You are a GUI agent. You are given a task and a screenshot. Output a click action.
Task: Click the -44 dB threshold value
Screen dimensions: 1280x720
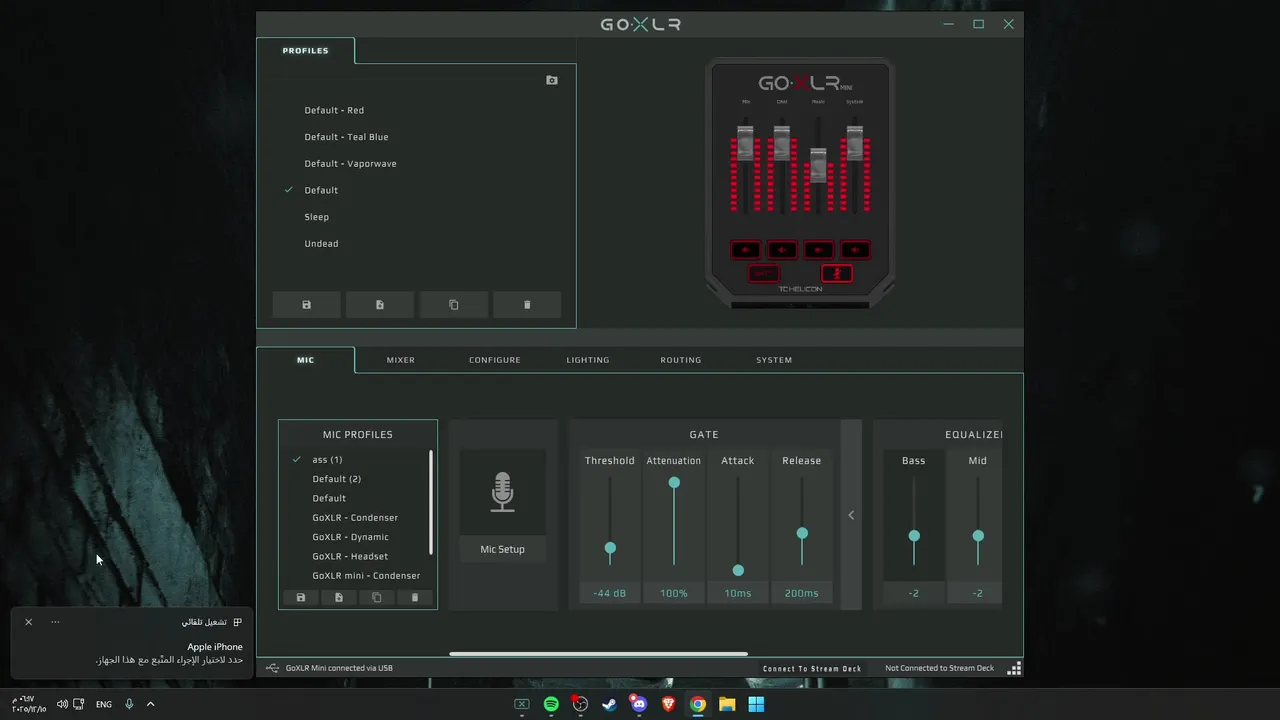click(610, 593)
